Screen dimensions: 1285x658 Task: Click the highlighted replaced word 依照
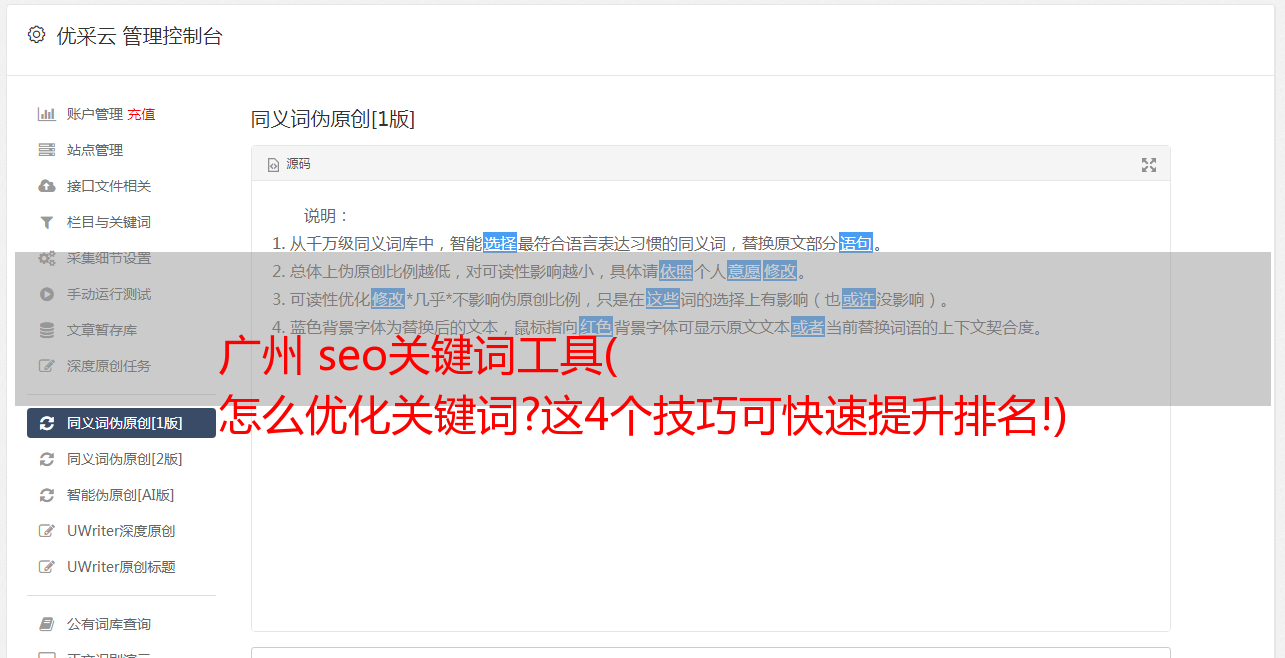click(676, 271)
